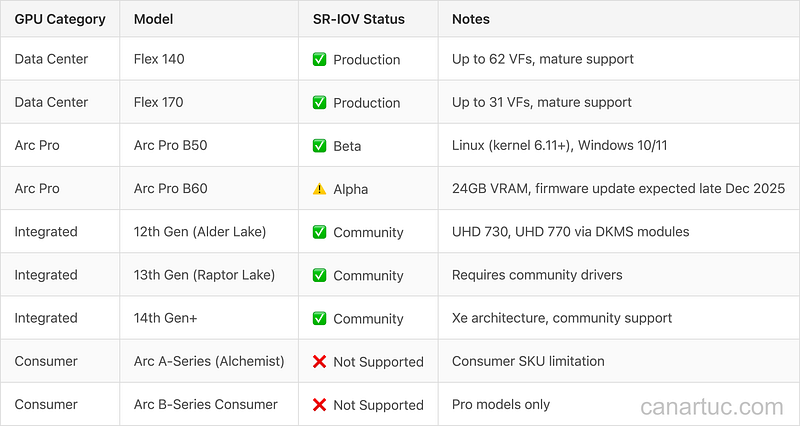Click the red X in the Arc A-Series row
Screen dimensions: 800x426
pyautogui.click(x=319, y=362)
